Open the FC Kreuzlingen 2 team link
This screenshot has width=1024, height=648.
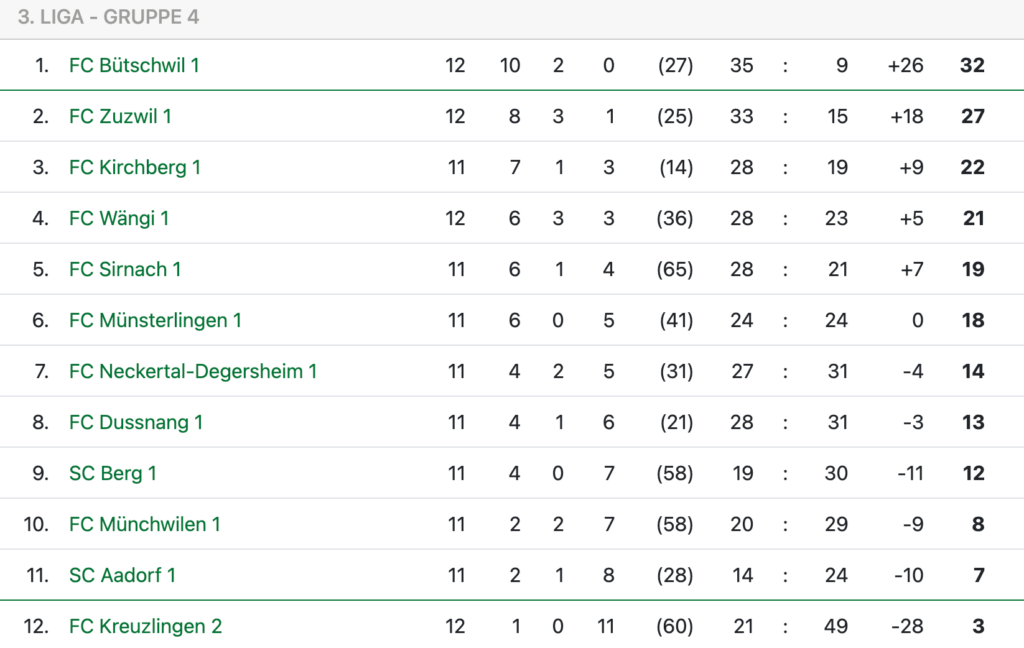[x=146, y=626]
